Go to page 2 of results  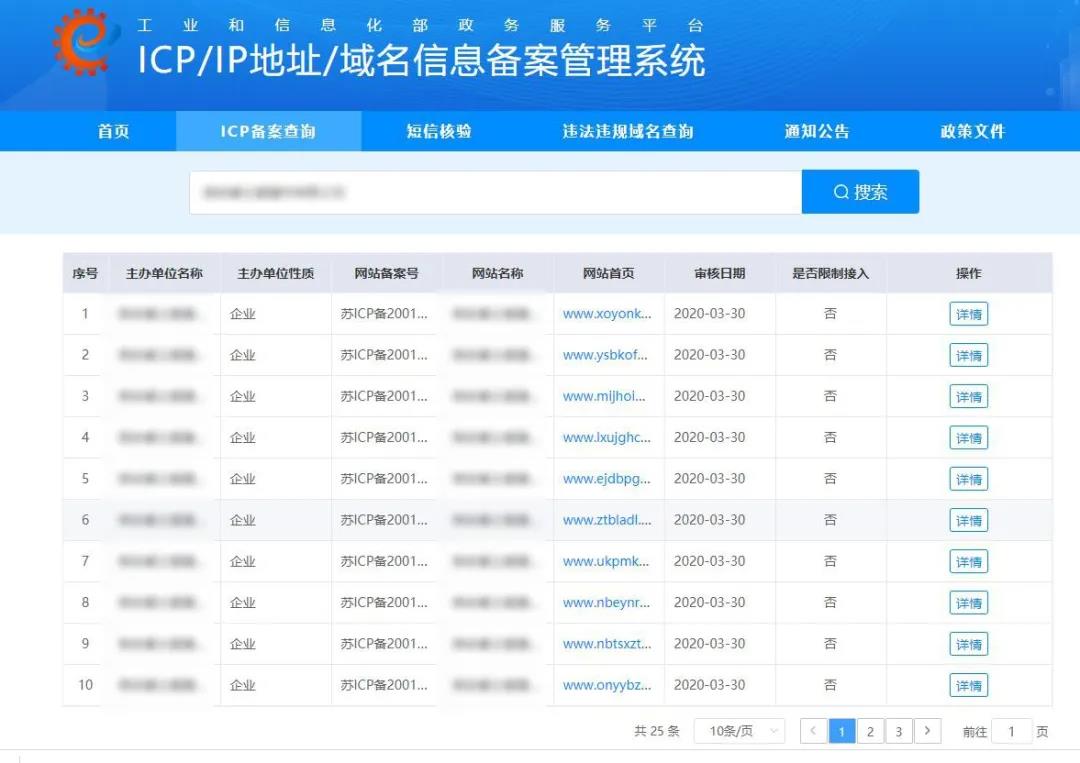(870, 732)
